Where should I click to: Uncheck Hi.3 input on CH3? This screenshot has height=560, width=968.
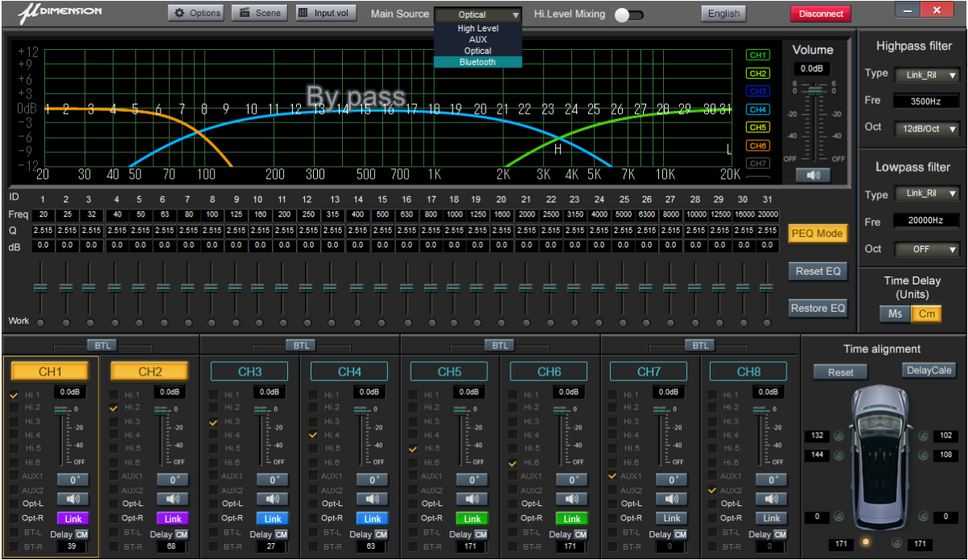(214, 423)
